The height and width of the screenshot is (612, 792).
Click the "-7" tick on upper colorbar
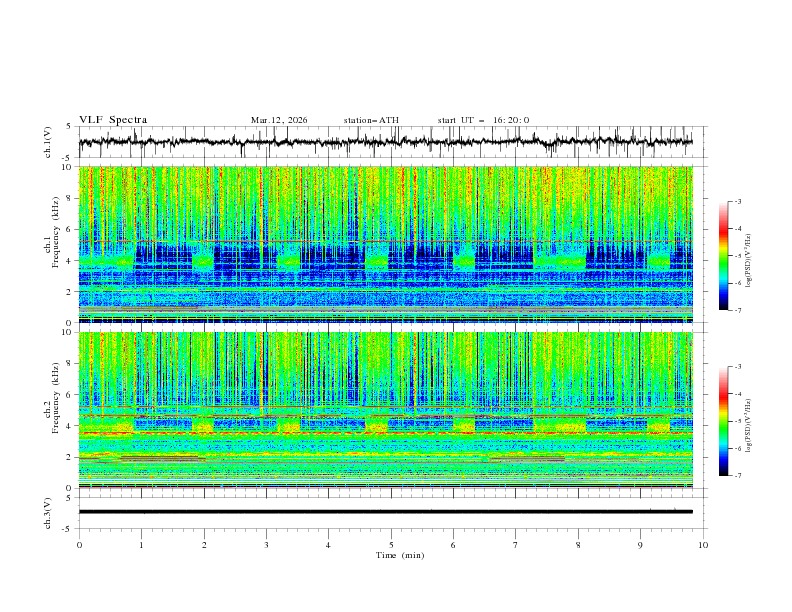(738, 311)
